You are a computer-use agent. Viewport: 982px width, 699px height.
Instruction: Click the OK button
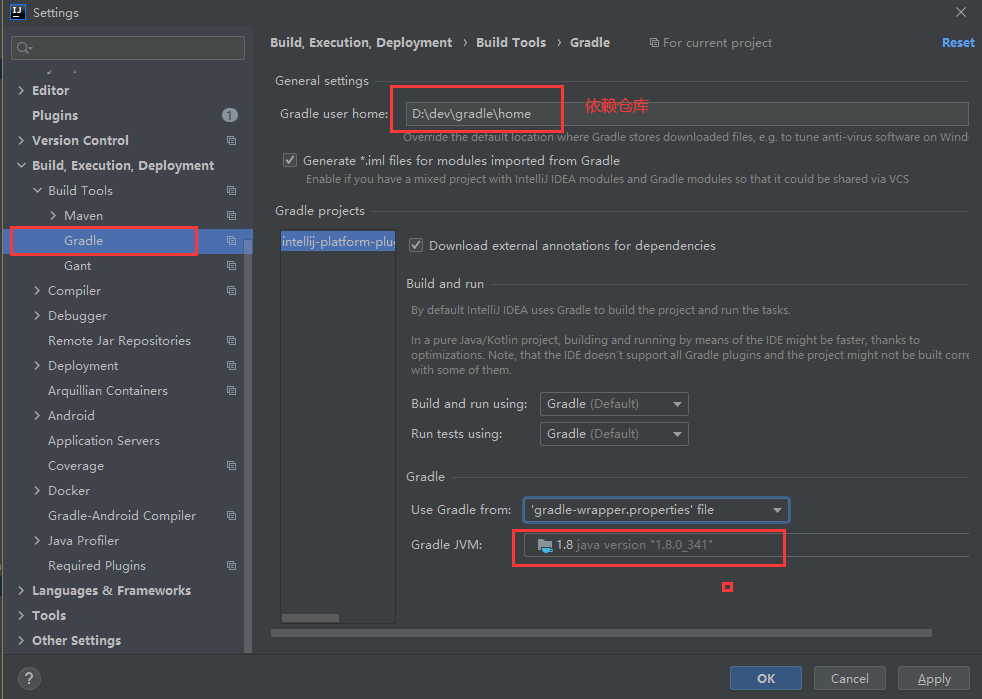tap(765, 678)
